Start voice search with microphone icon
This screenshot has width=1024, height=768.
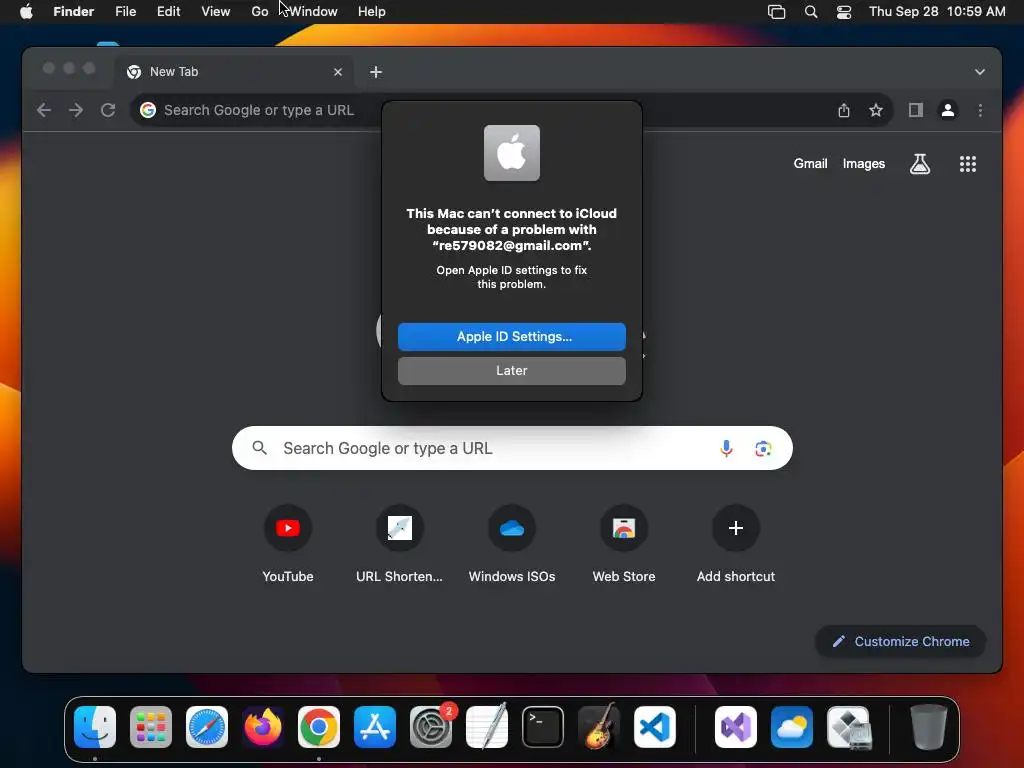coord(726,448)
